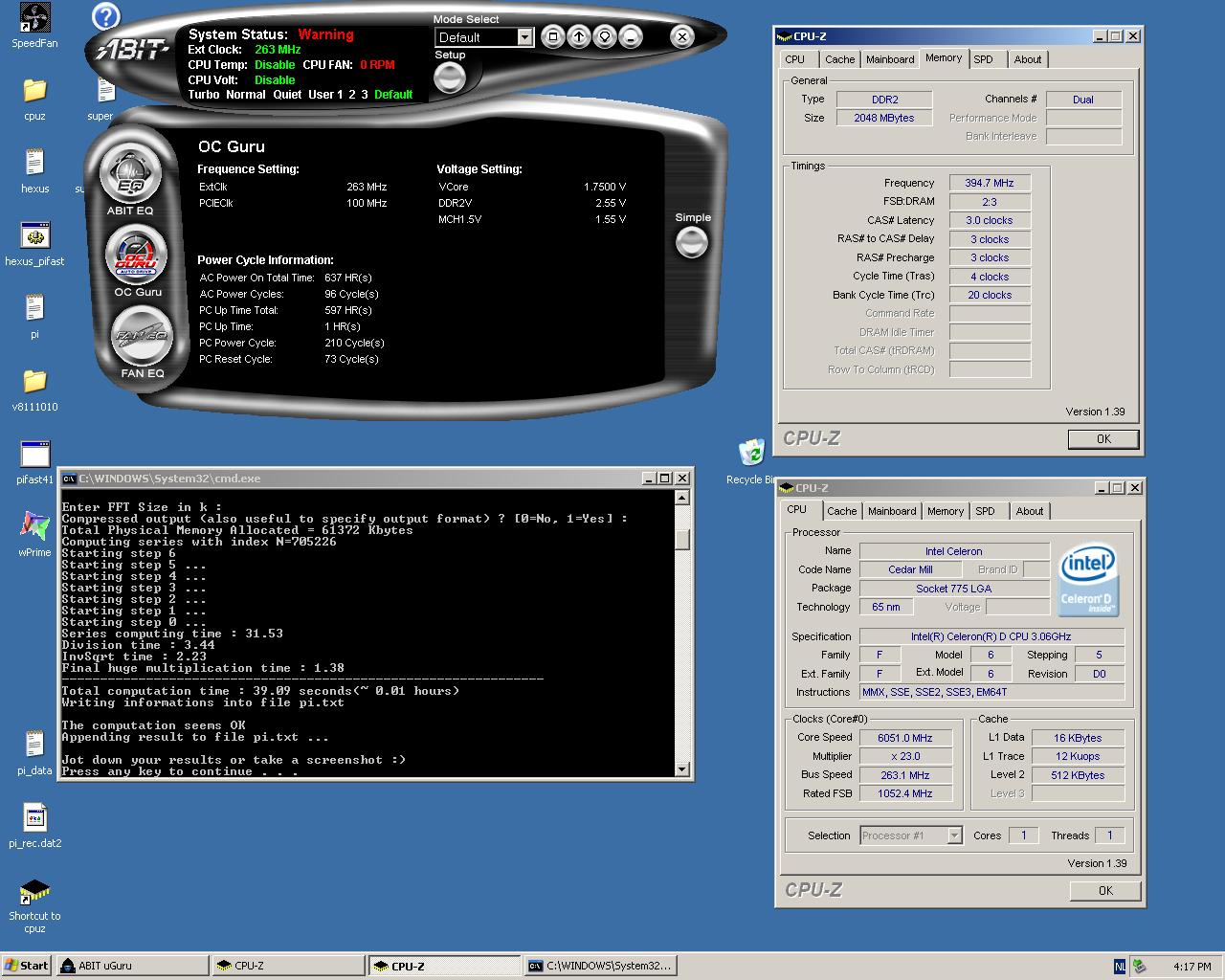
Task: Click OK in the CPU-Z processor window
Action: click(1105, 891)
